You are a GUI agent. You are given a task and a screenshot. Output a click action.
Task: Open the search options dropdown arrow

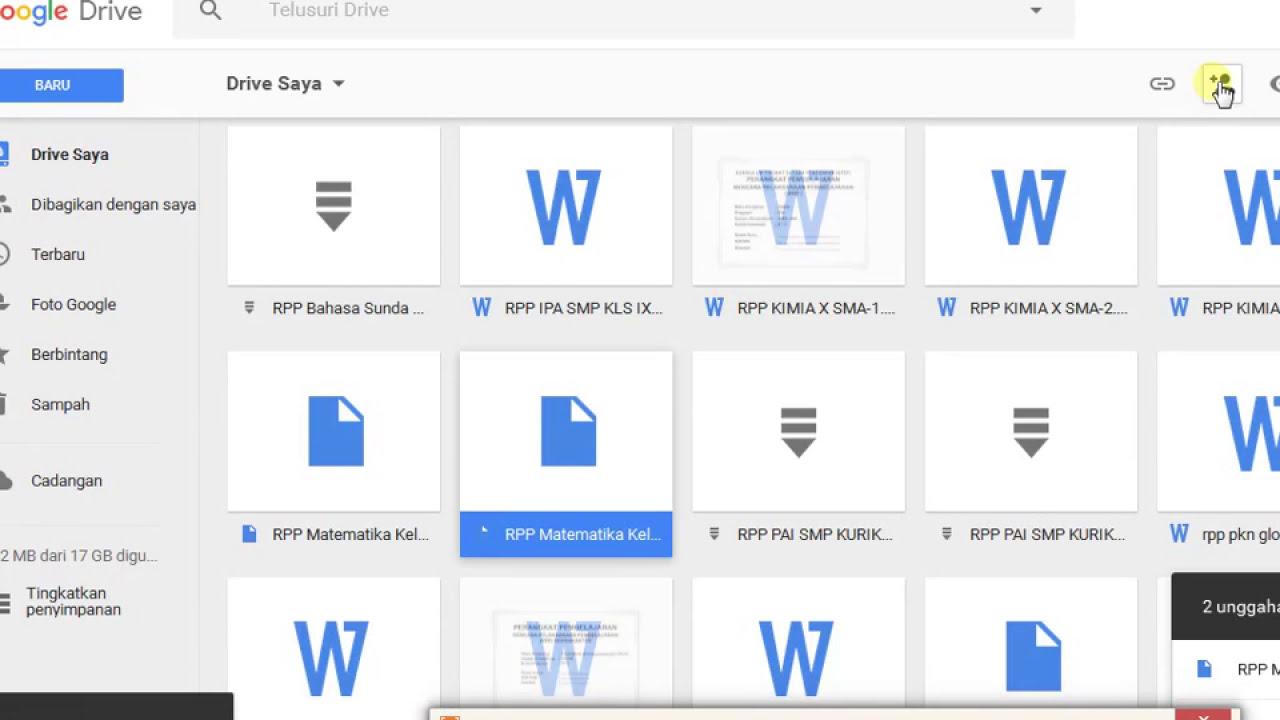coord(1036,10)
